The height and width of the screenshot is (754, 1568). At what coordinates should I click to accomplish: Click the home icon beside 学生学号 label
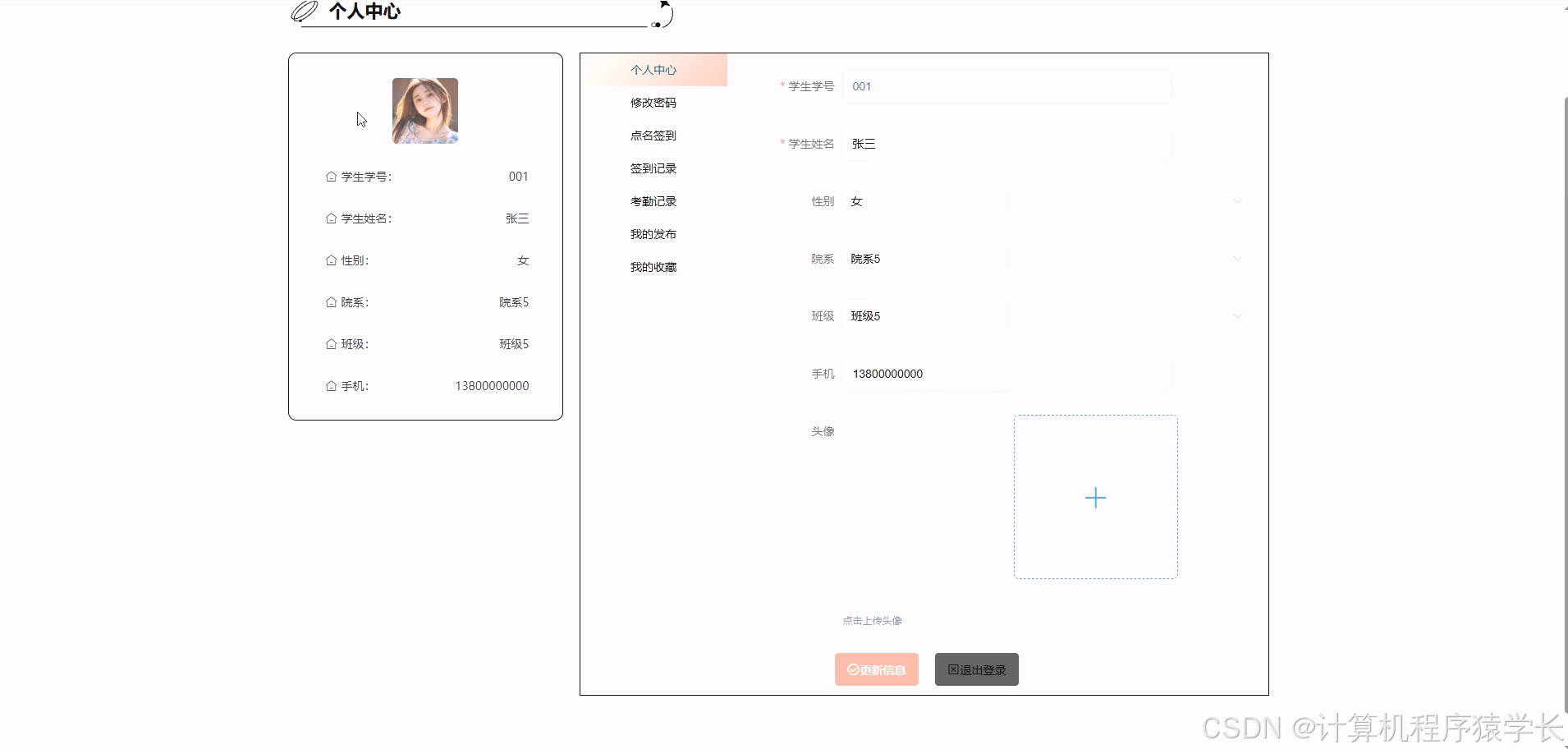pyautogui.click(x=331, y=176)
